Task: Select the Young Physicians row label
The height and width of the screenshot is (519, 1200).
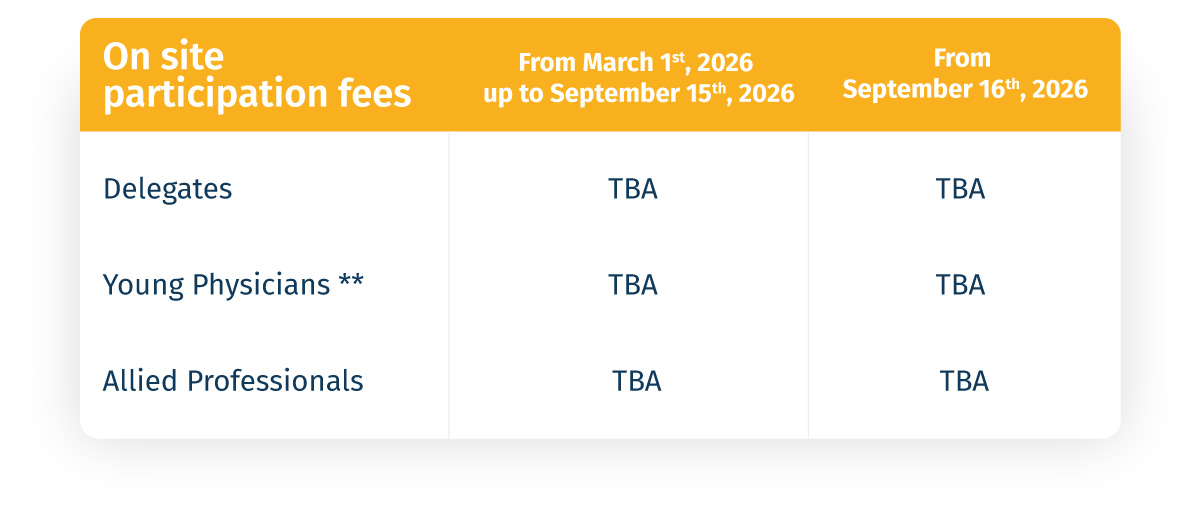Action: pos(217,285)
